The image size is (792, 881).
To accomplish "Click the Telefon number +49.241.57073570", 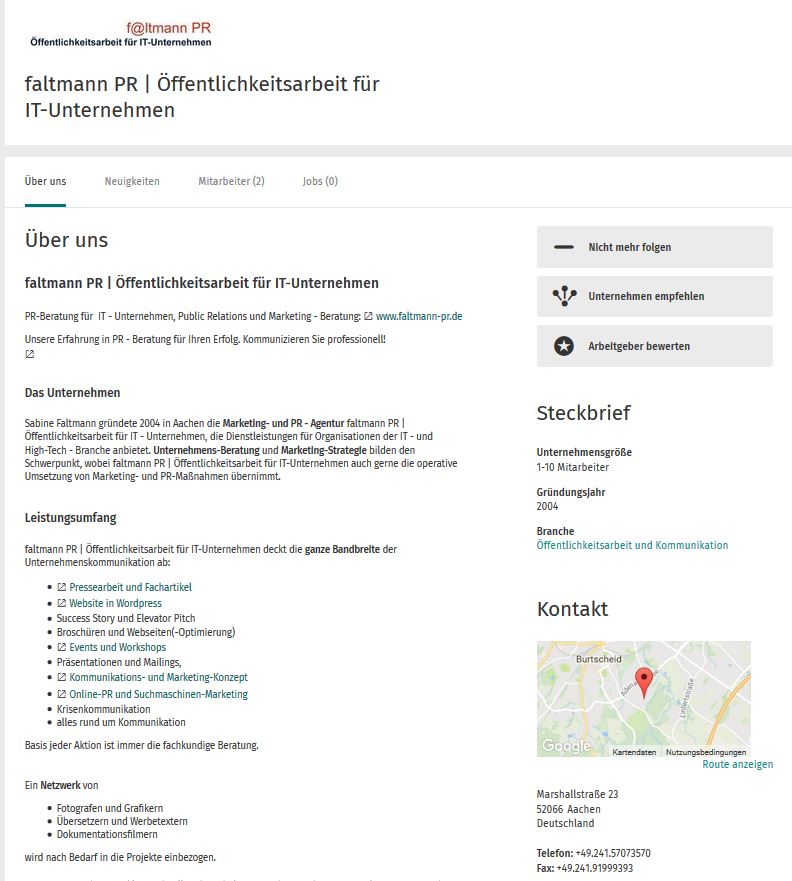I will pos(613,853).
